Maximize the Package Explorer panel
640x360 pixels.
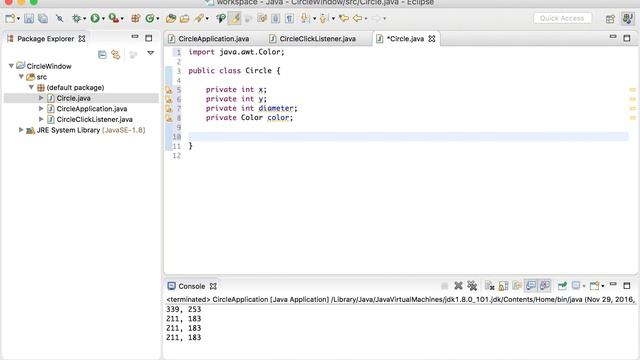coord(149,38)
